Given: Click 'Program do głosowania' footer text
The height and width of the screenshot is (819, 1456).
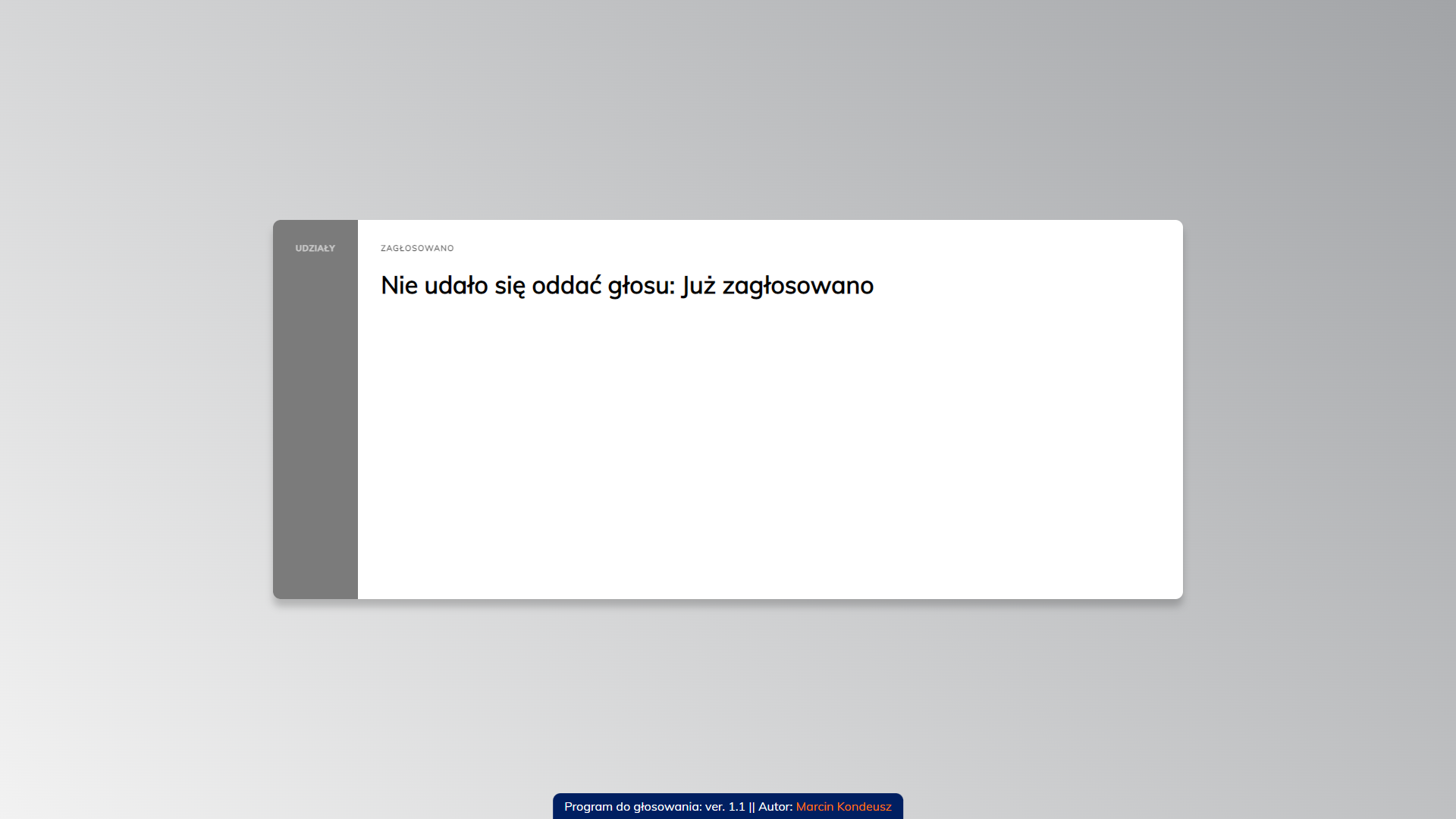Looking at the screenshot, I should [632, 807].
